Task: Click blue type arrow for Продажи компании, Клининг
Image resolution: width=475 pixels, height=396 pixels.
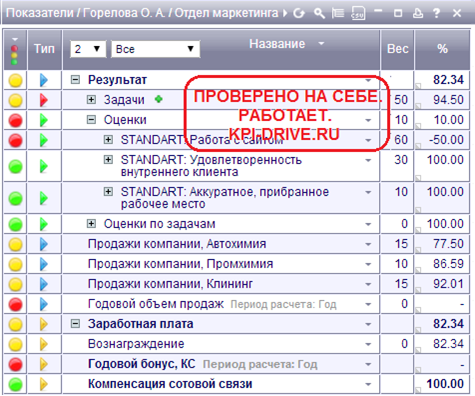Action: coord(43,284)
